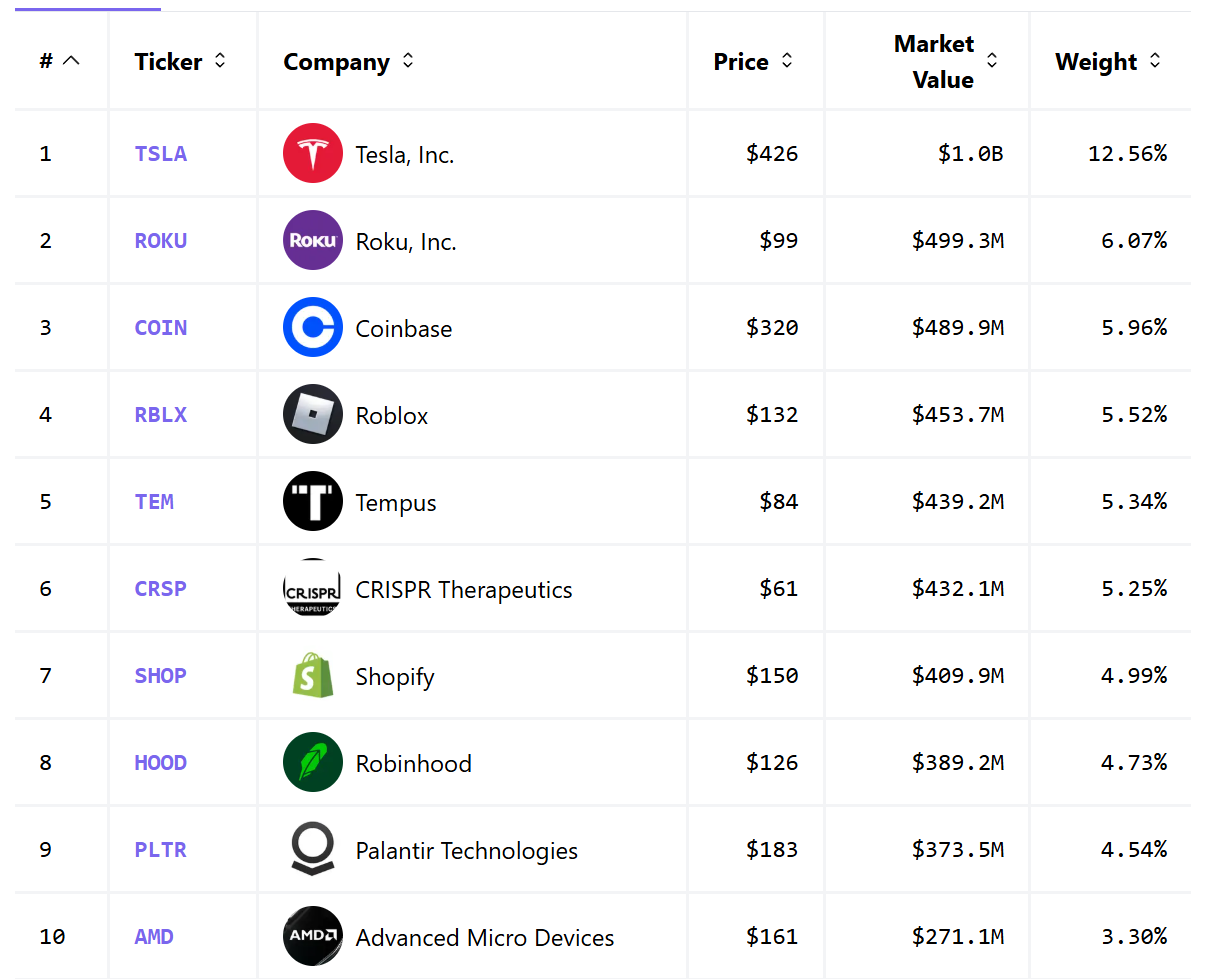Screen dimensions: 1229x979
Task: Click the Roblox logo icon
Action: (x=313, y=415)
